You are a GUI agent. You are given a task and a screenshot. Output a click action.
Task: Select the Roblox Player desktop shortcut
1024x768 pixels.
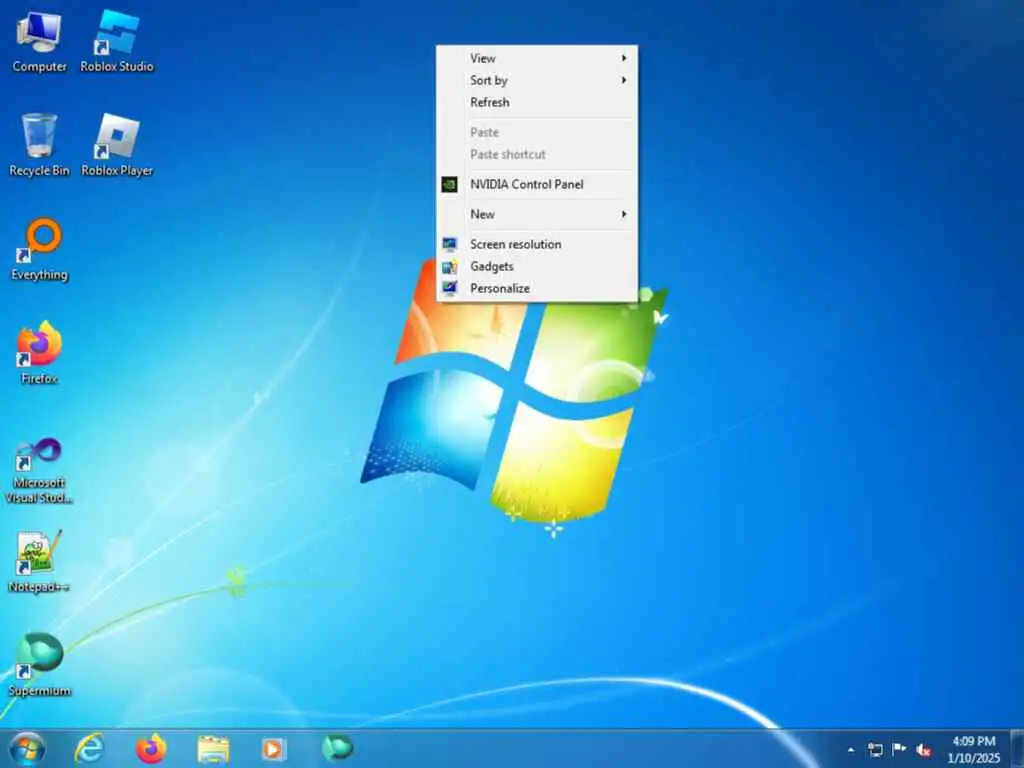click(117, 145)
